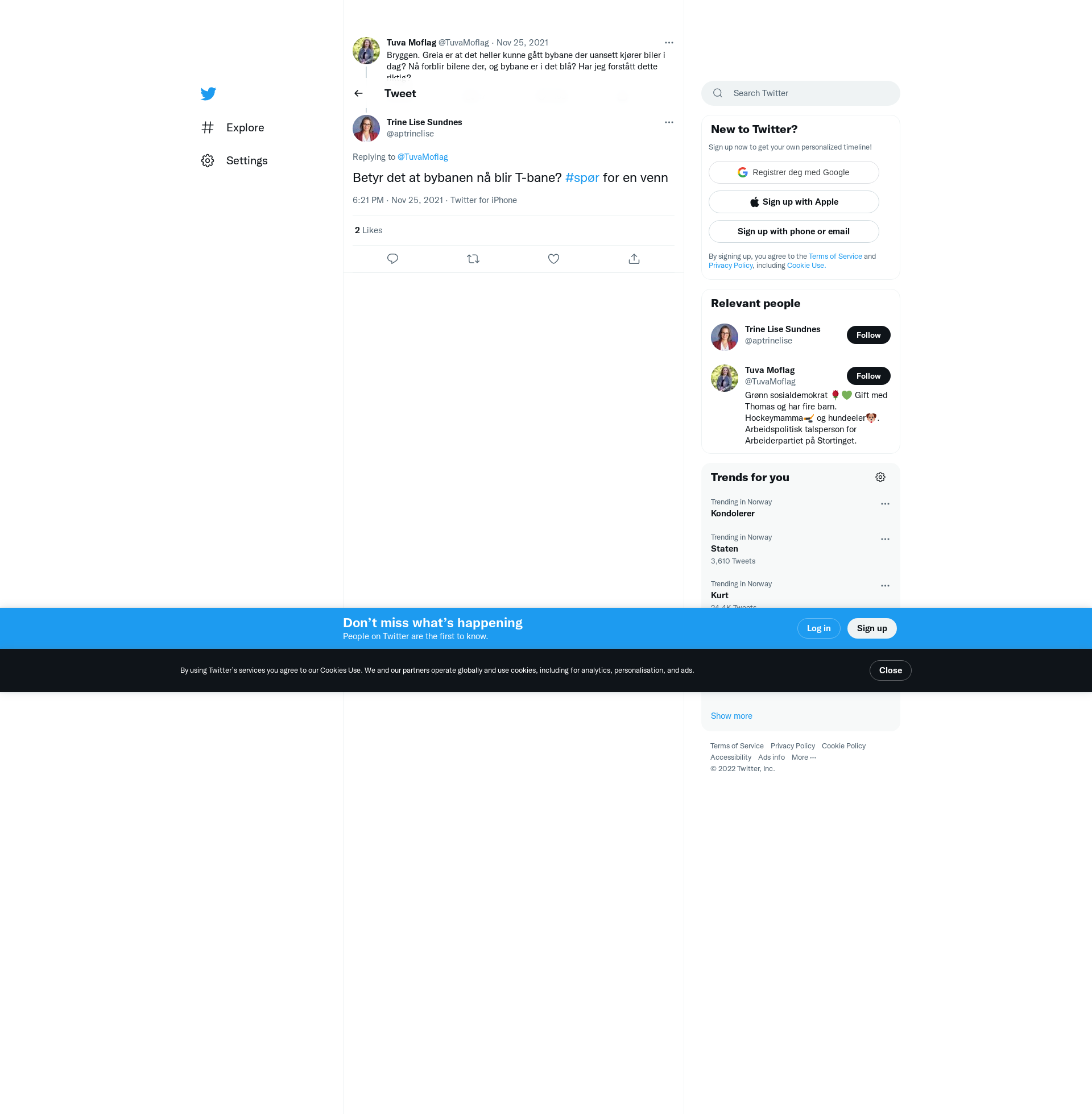Open more options on Trine Lise's tweet
The height and width of the screenshot is (1114, 1092).
[669, 122]
